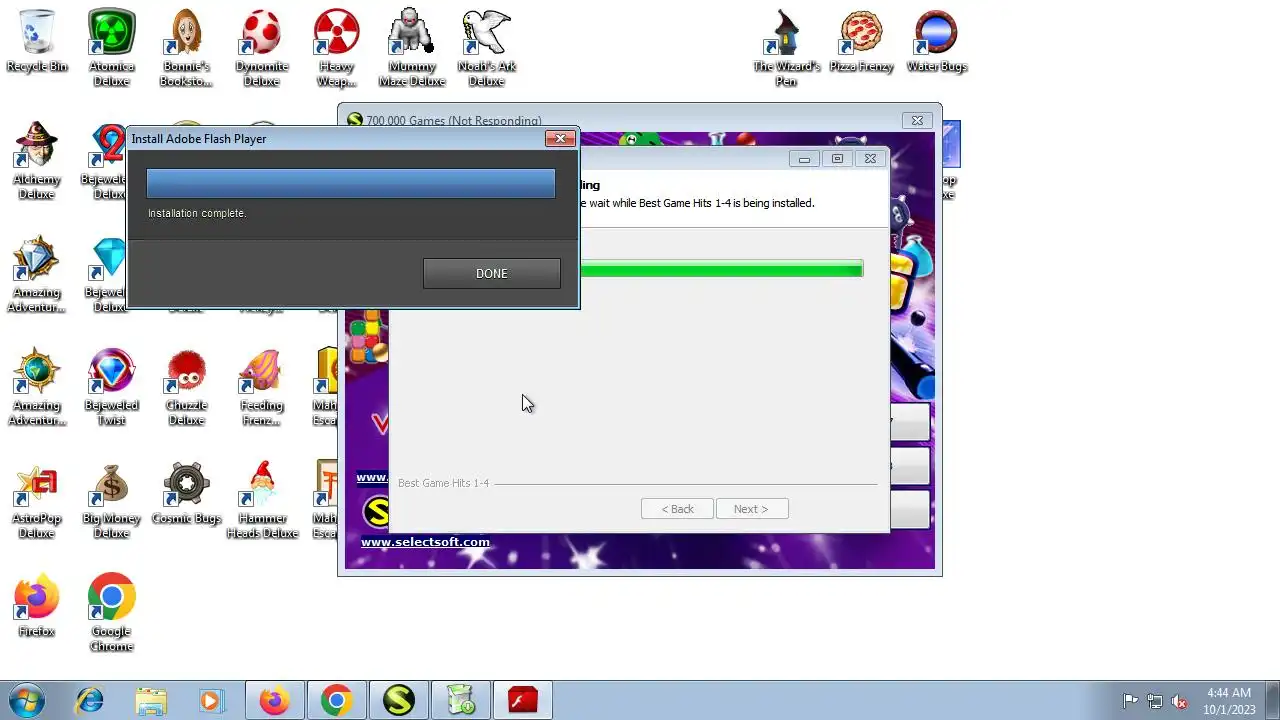
Task: Close the 700 000 Games window
Action: click(x=917, y=120)
